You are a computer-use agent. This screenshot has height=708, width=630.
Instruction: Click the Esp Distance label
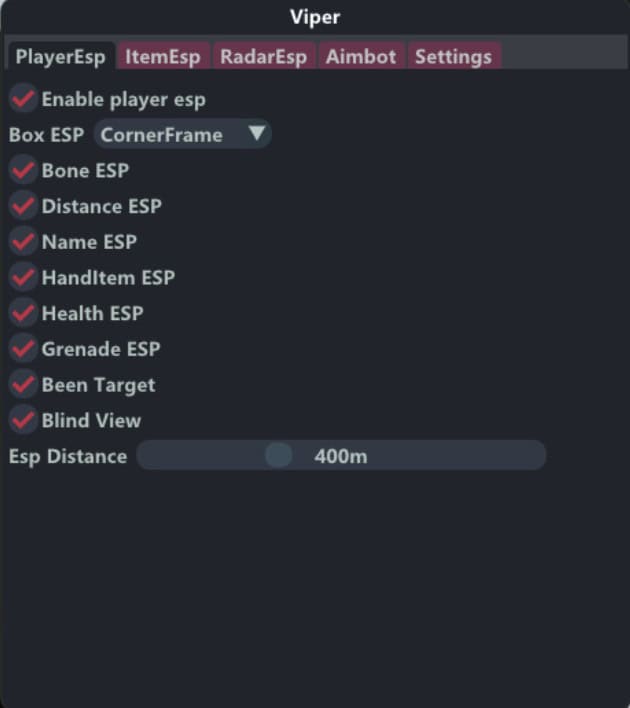68,457
